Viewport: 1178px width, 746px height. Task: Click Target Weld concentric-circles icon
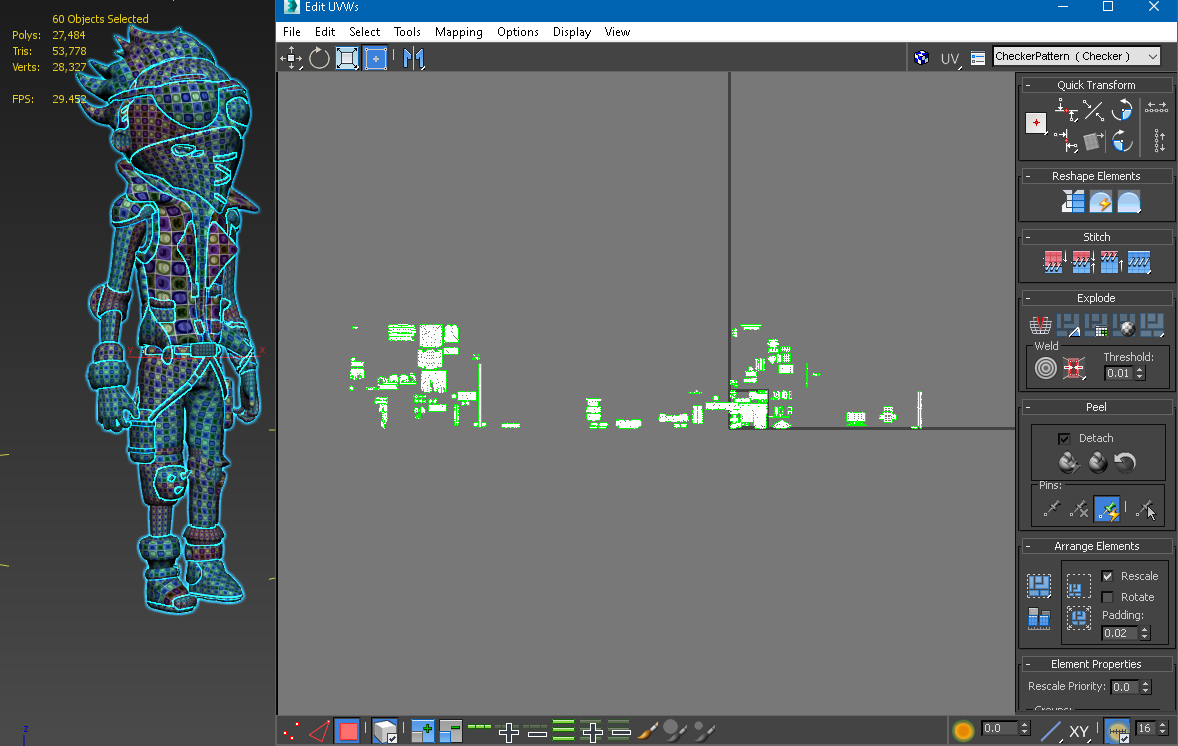[1046, 368]
